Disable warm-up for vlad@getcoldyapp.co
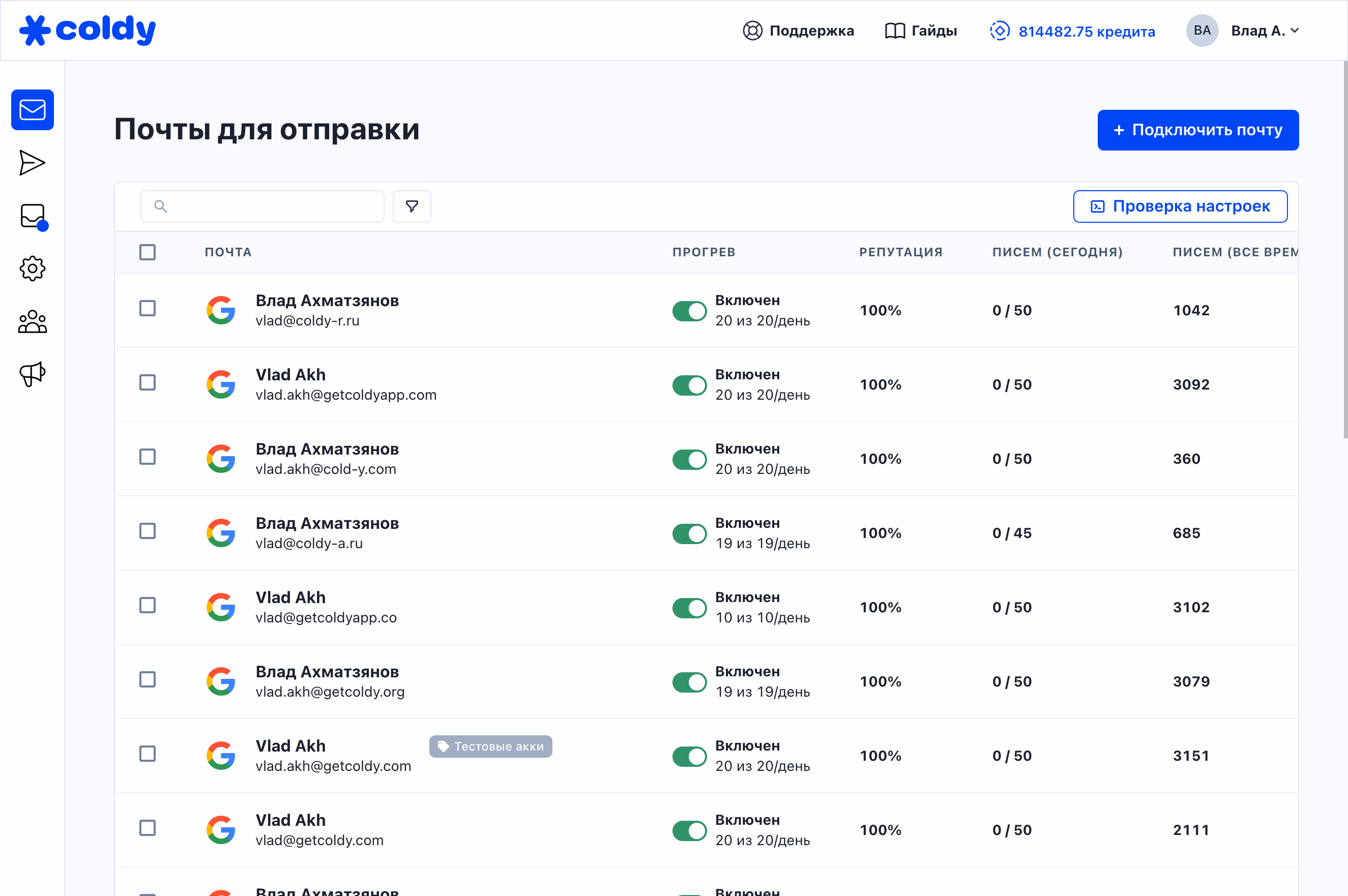This screenshot has width=1348, height=896. tap(689, 608)
